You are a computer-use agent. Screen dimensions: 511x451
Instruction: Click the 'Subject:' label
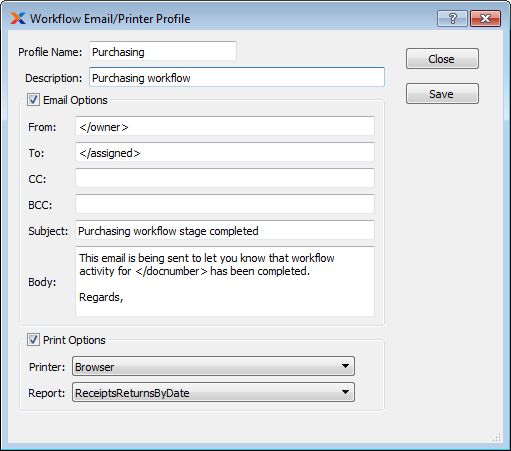pos(48,231)
